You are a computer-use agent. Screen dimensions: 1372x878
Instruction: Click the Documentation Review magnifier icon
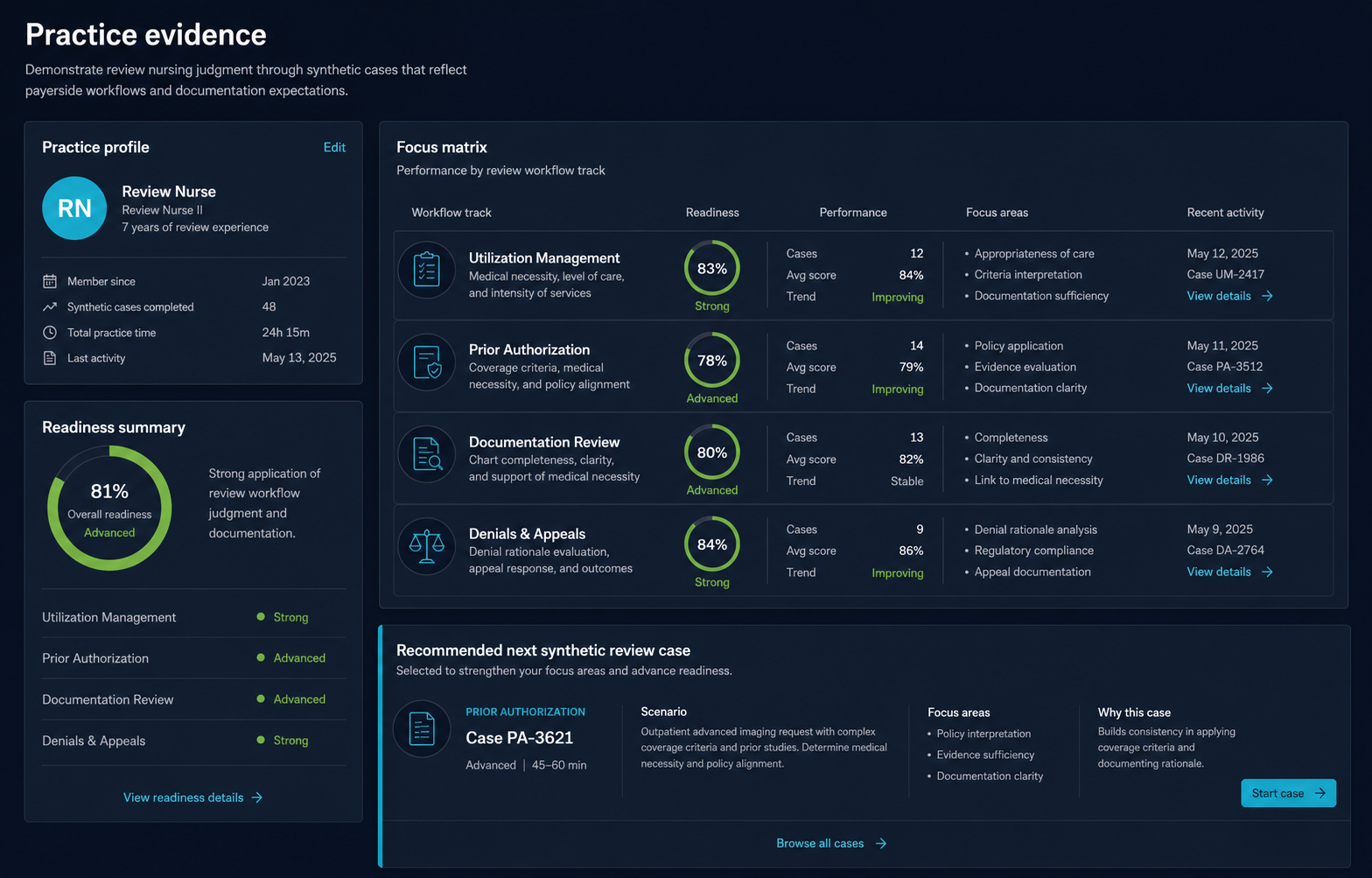coord(427,454)
